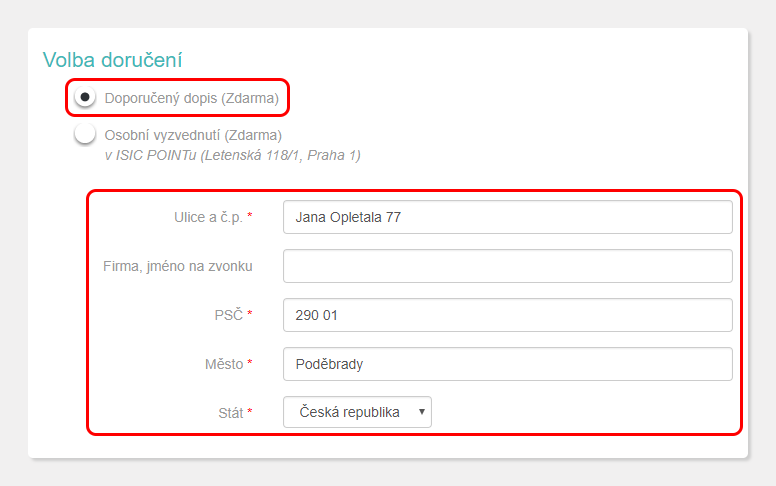The width and height of the screenshot is (776, 486).
Task: Click the 'Volba doručení' heading
Action: coord(112,60)
